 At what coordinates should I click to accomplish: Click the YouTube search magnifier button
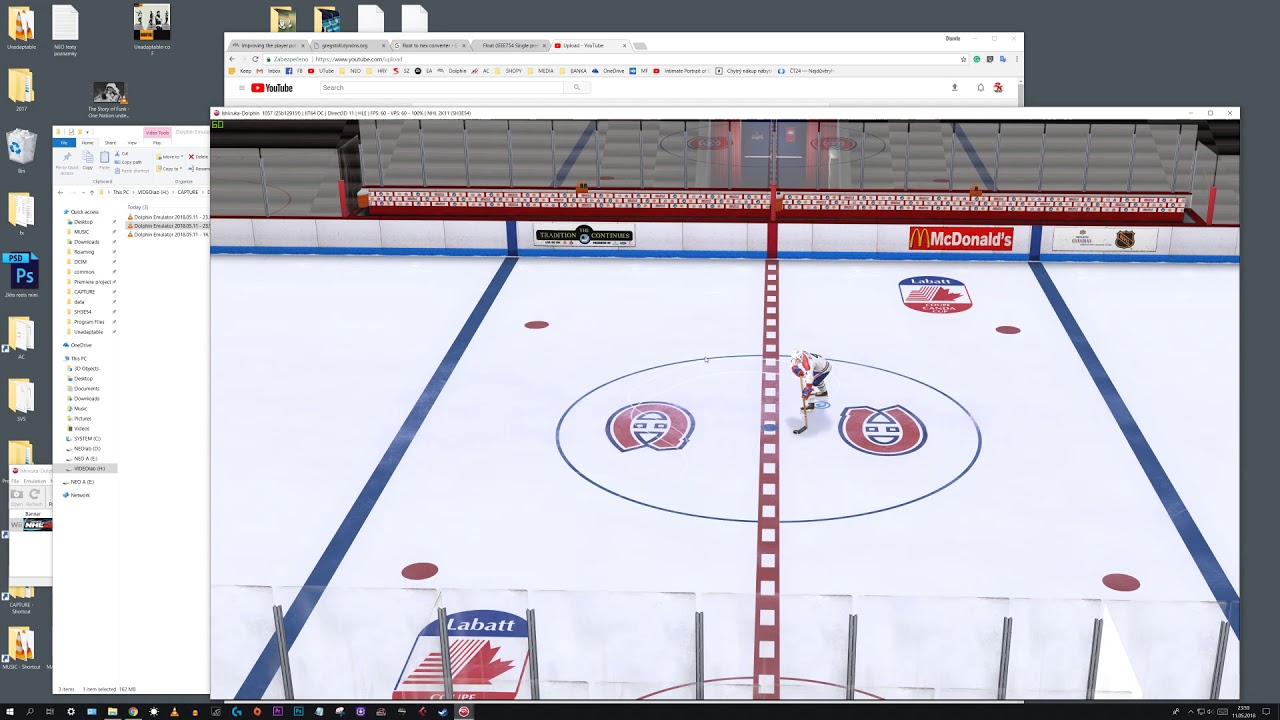576,88
